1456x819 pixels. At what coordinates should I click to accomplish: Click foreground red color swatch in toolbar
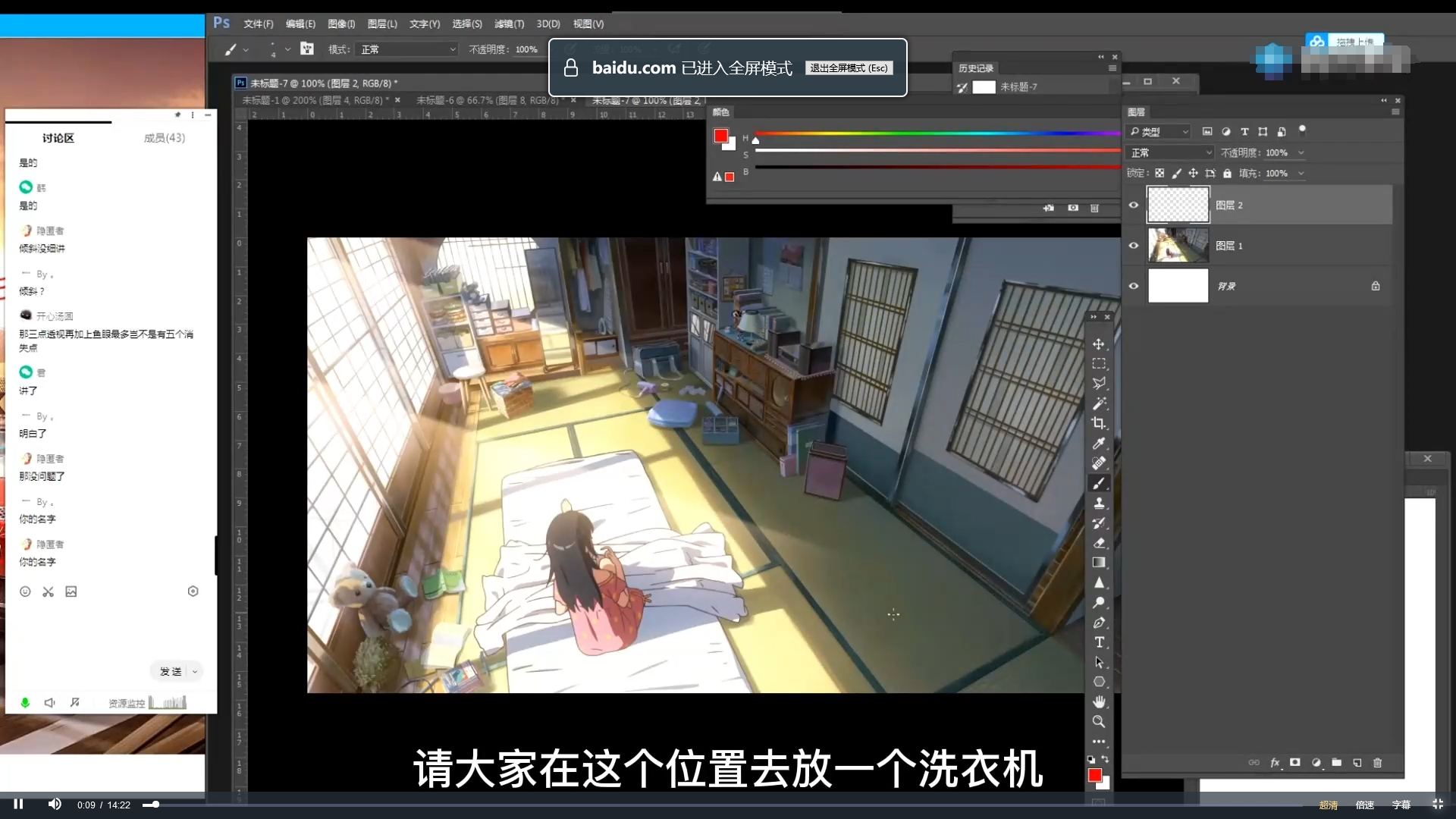click(1095, 775)
